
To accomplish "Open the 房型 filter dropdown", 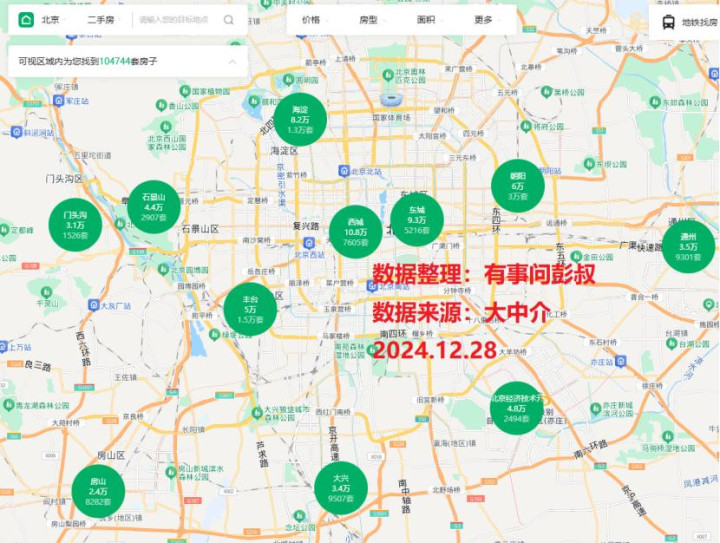I will [x=372, y=20].
